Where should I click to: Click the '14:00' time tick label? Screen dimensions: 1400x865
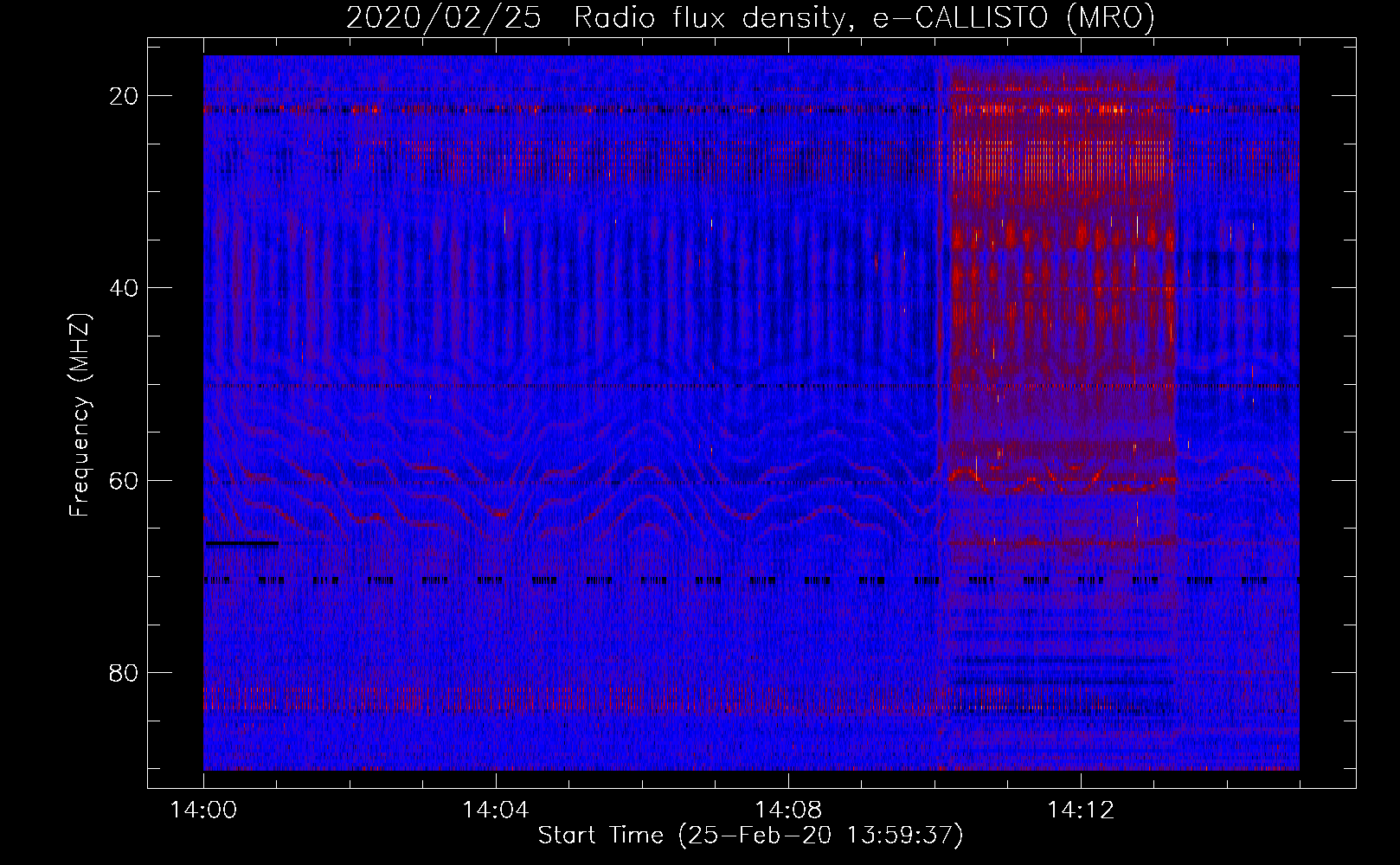click(204, 810)
